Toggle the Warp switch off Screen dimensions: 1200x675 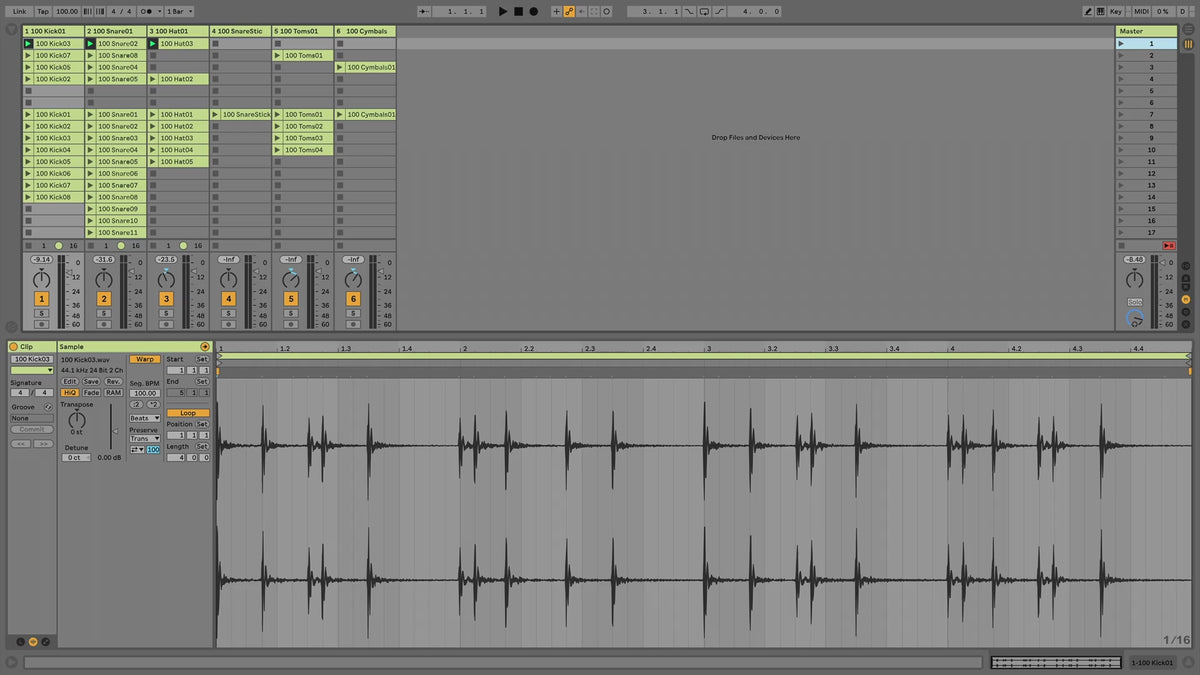coord(145,359)
